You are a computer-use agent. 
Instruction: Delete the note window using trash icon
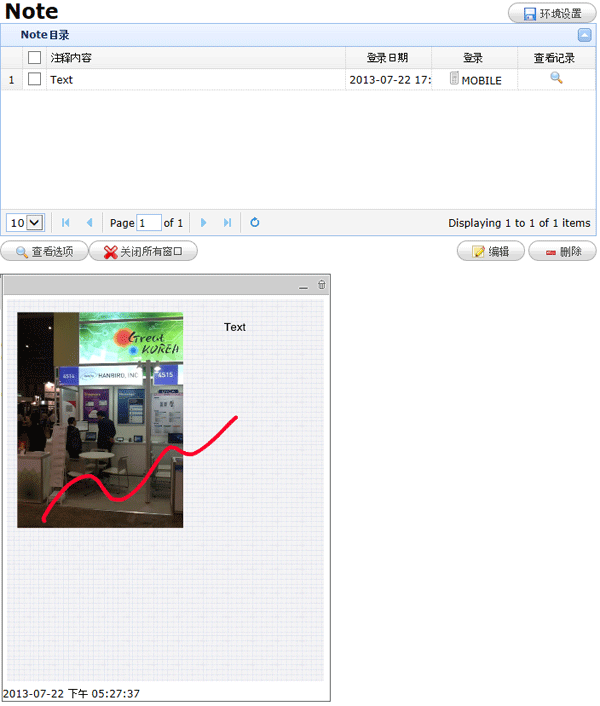point(321,286)
